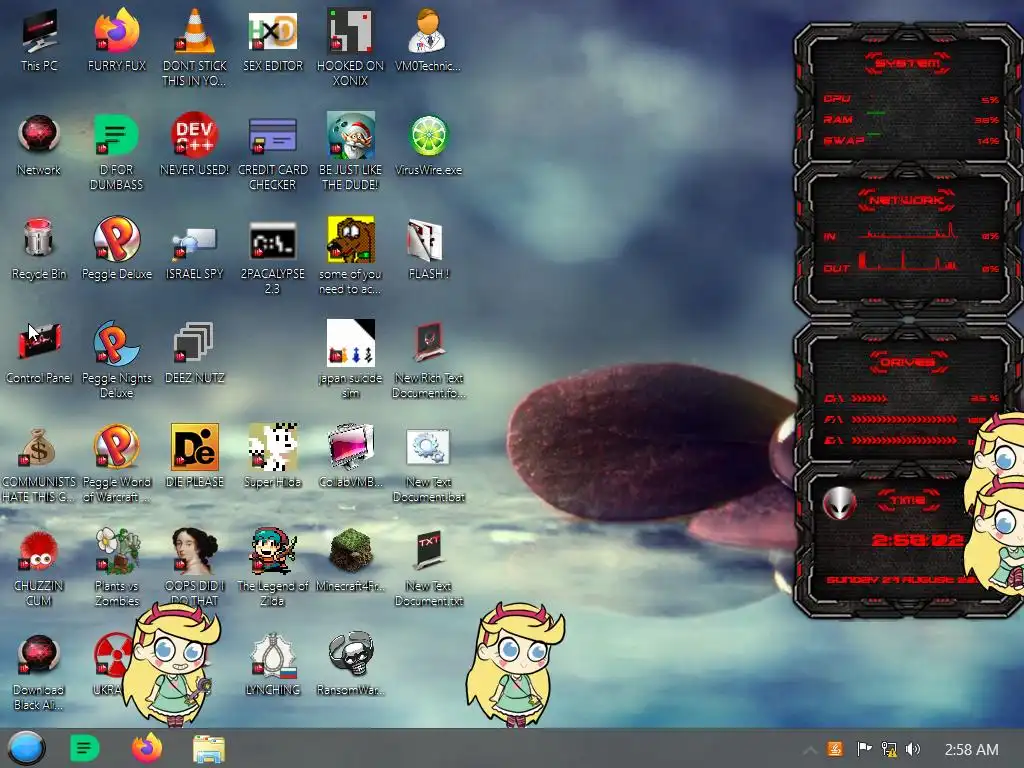
Task: Open the 2:58 AM taskbar clock
Action: (x=971, y=749)
